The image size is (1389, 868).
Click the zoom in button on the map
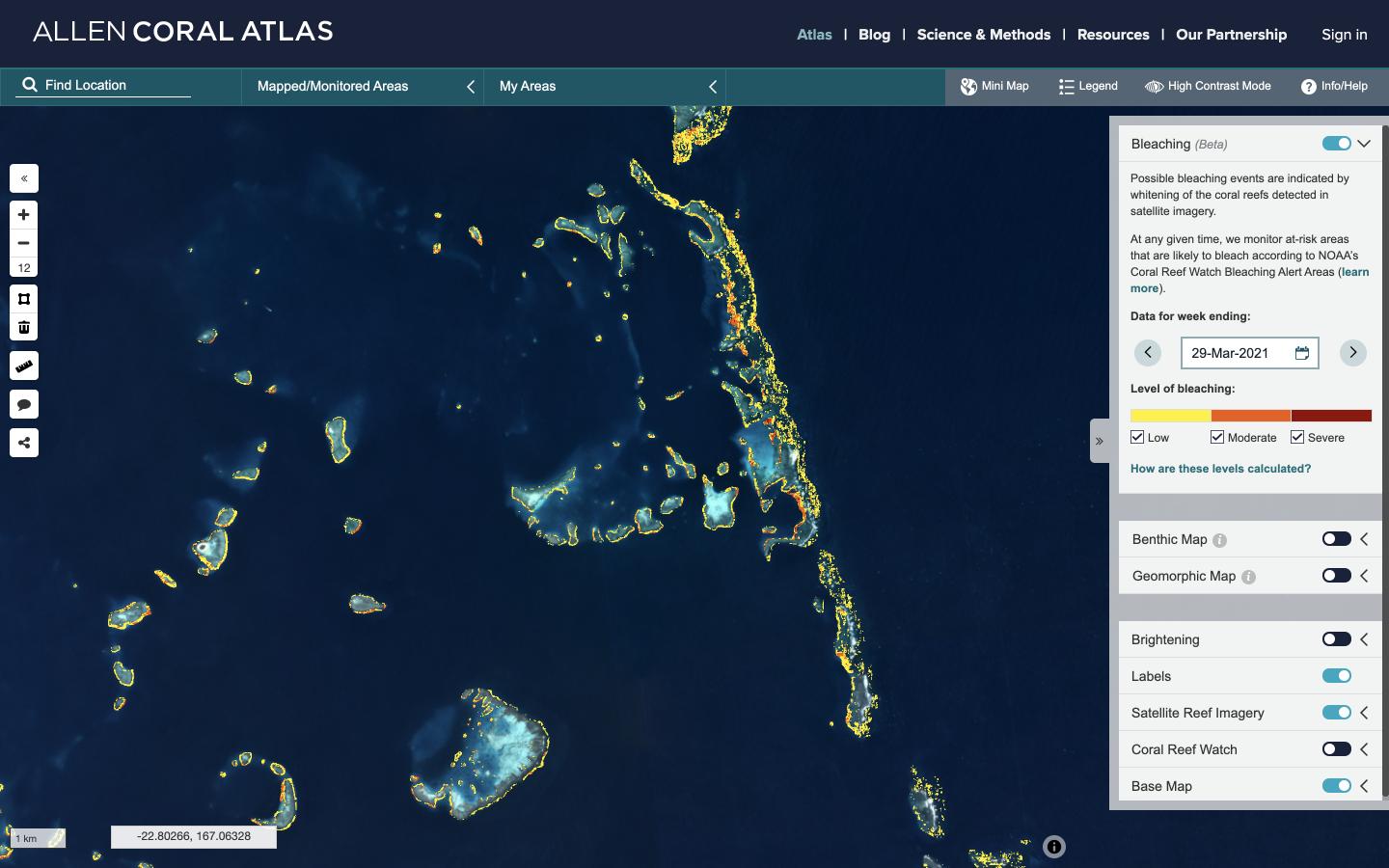pyautogui.click(x=23, y=214)
